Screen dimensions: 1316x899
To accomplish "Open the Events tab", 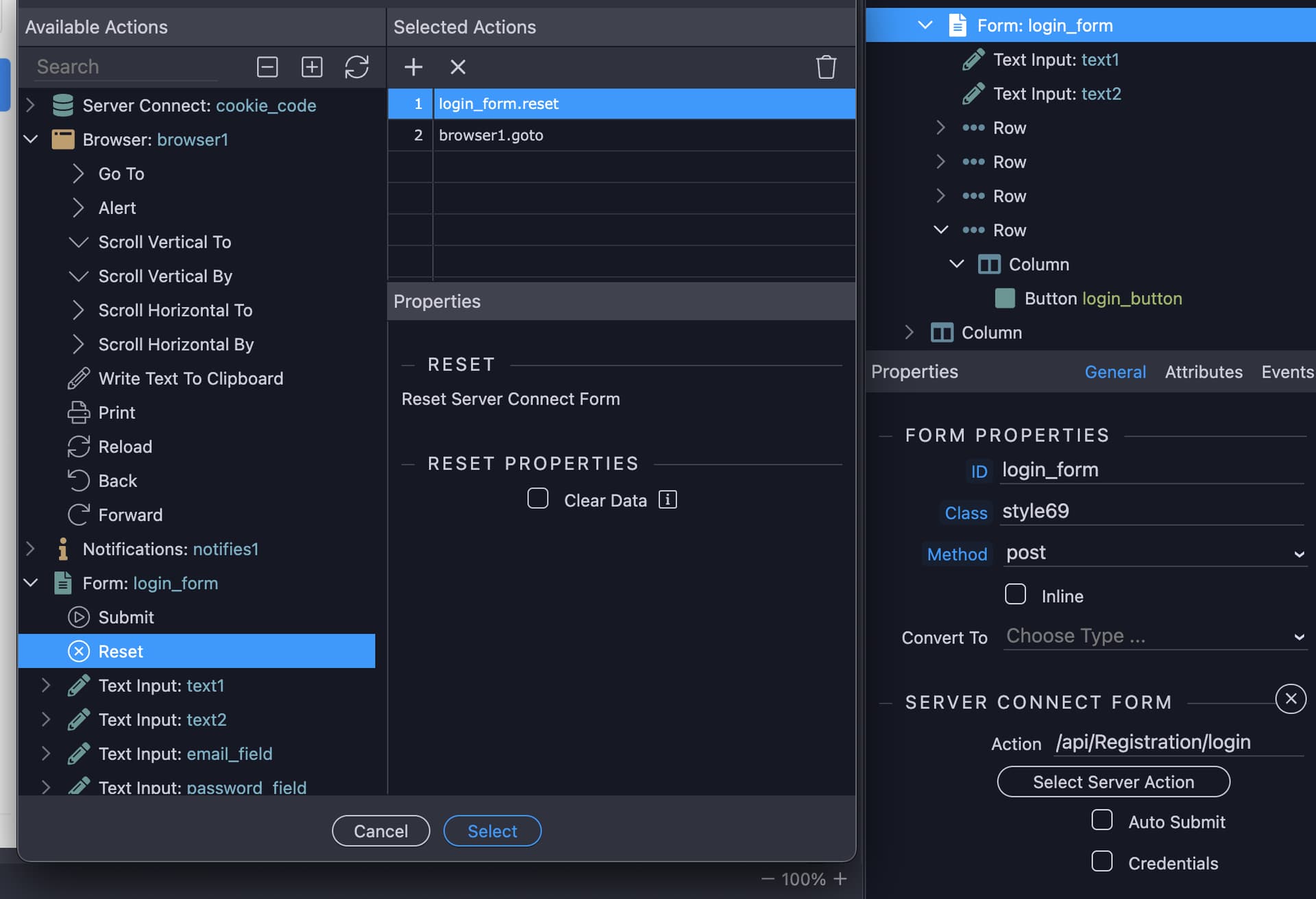I will coord(1287,372).
